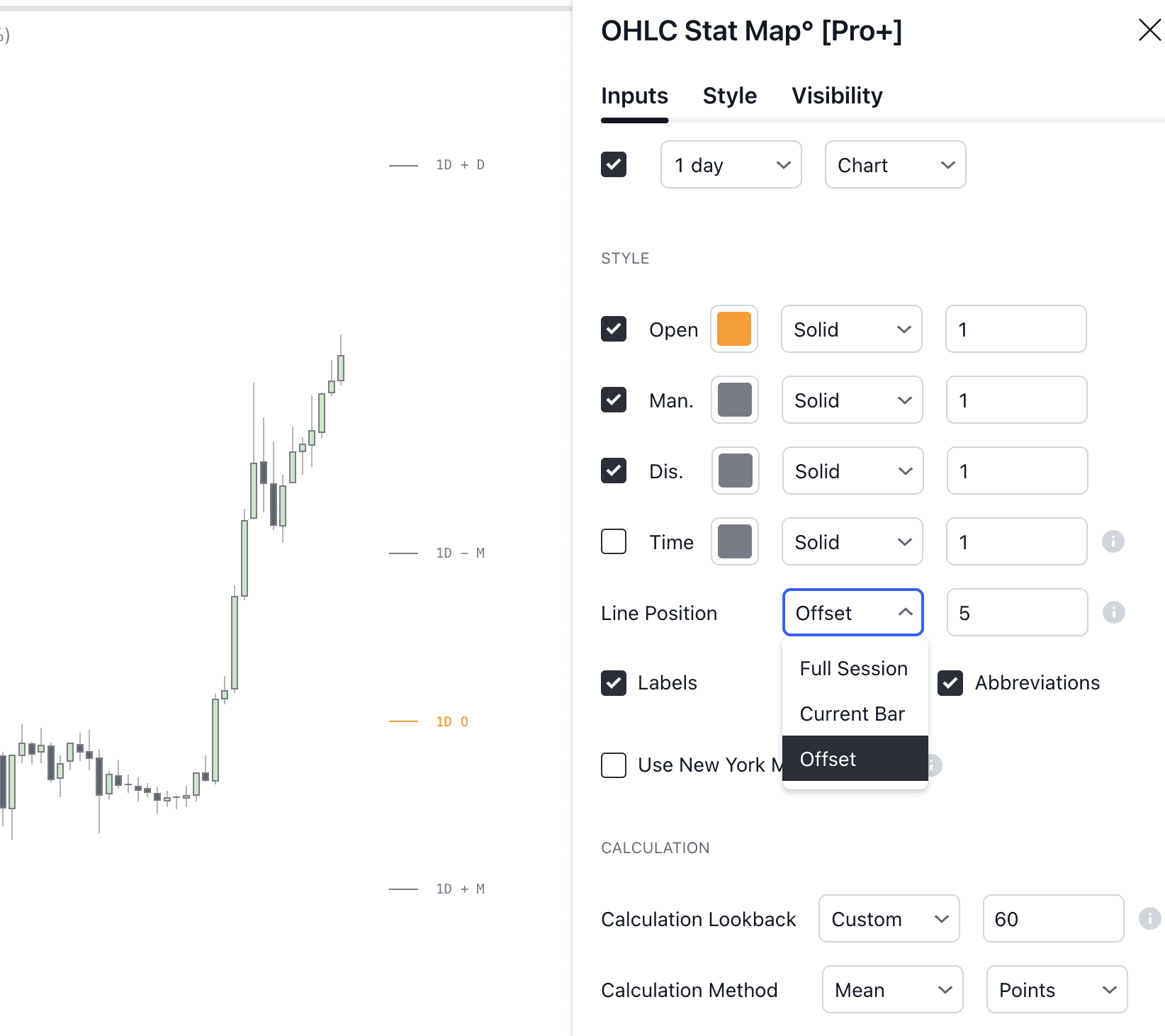This screenshot has width=1165, height=1036.
Task: Click the info icon beside Time row
Action: (x=1113, y=541)
